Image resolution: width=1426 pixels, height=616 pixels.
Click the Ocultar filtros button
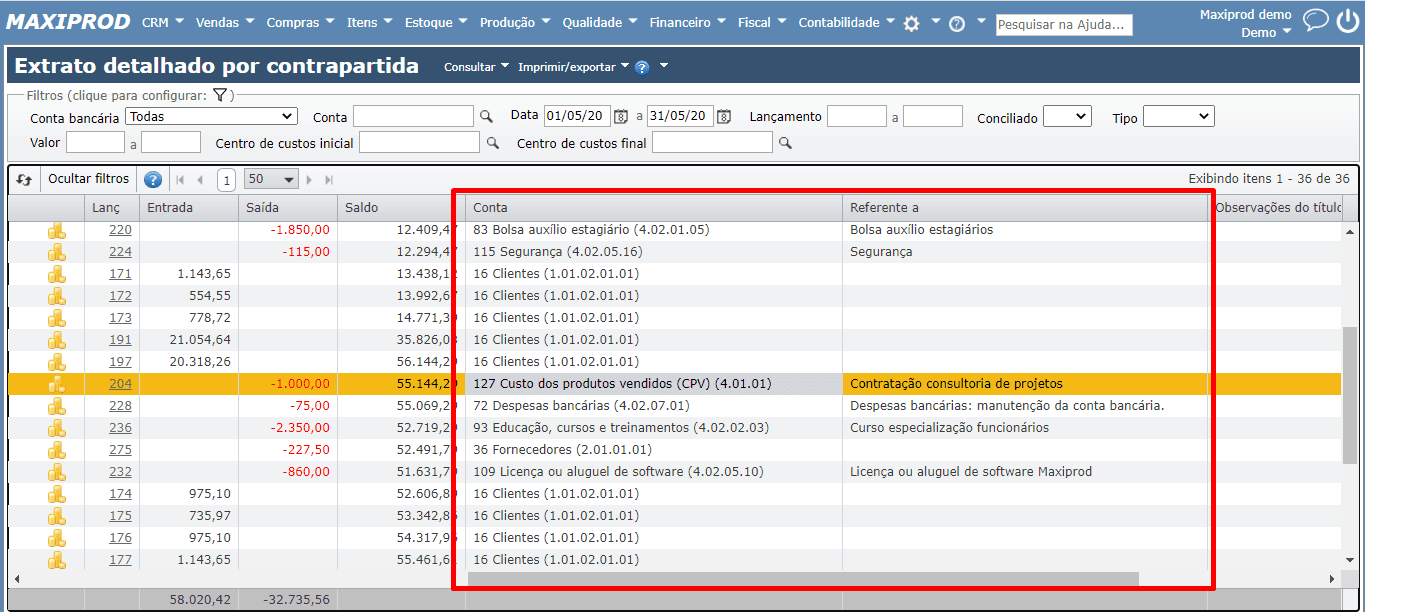pyautogui.click(x=89, y=179)
